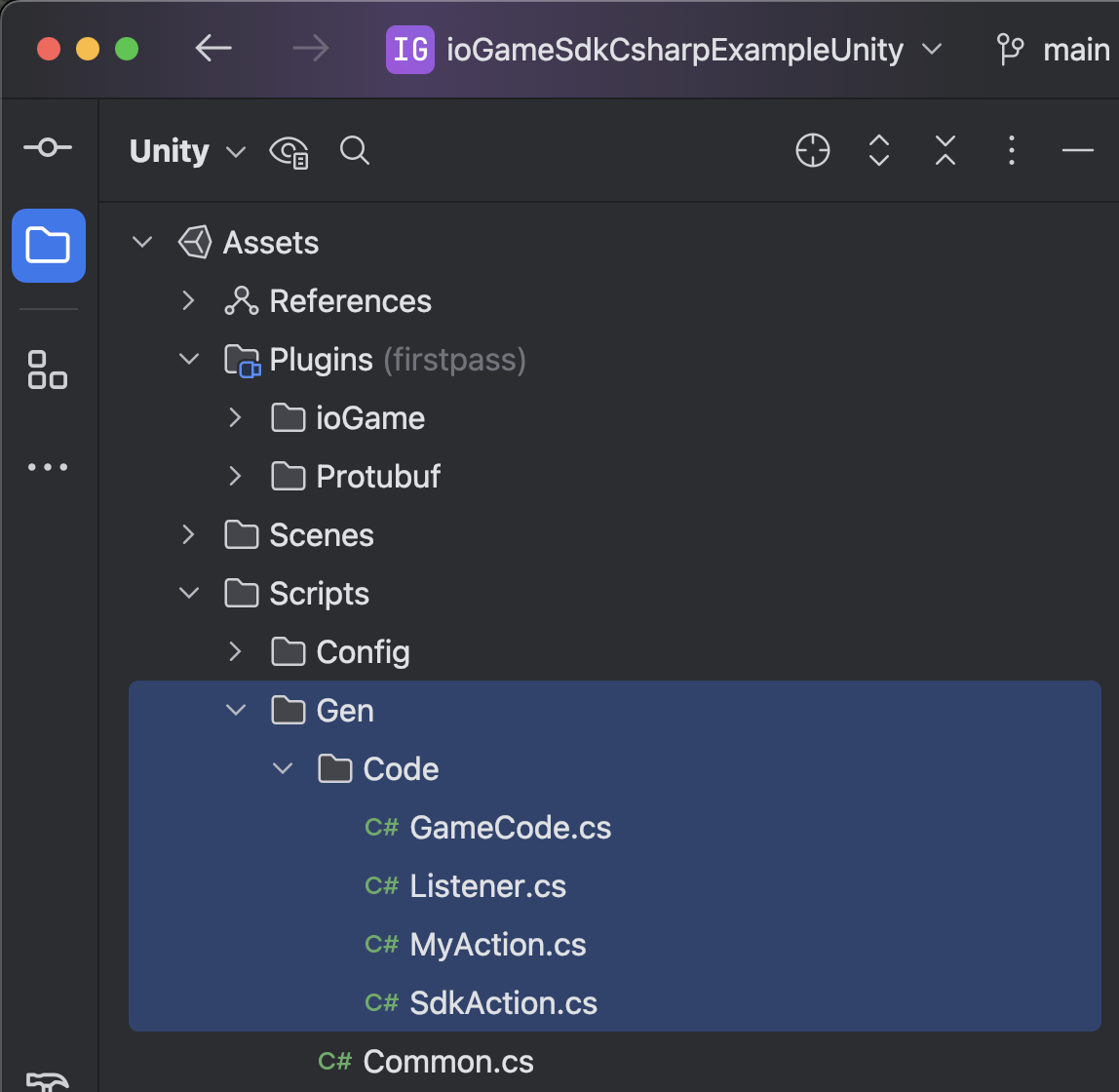1119x1092 pixels.
Task: Expand the Scenes folder
Action: point(188,534)
